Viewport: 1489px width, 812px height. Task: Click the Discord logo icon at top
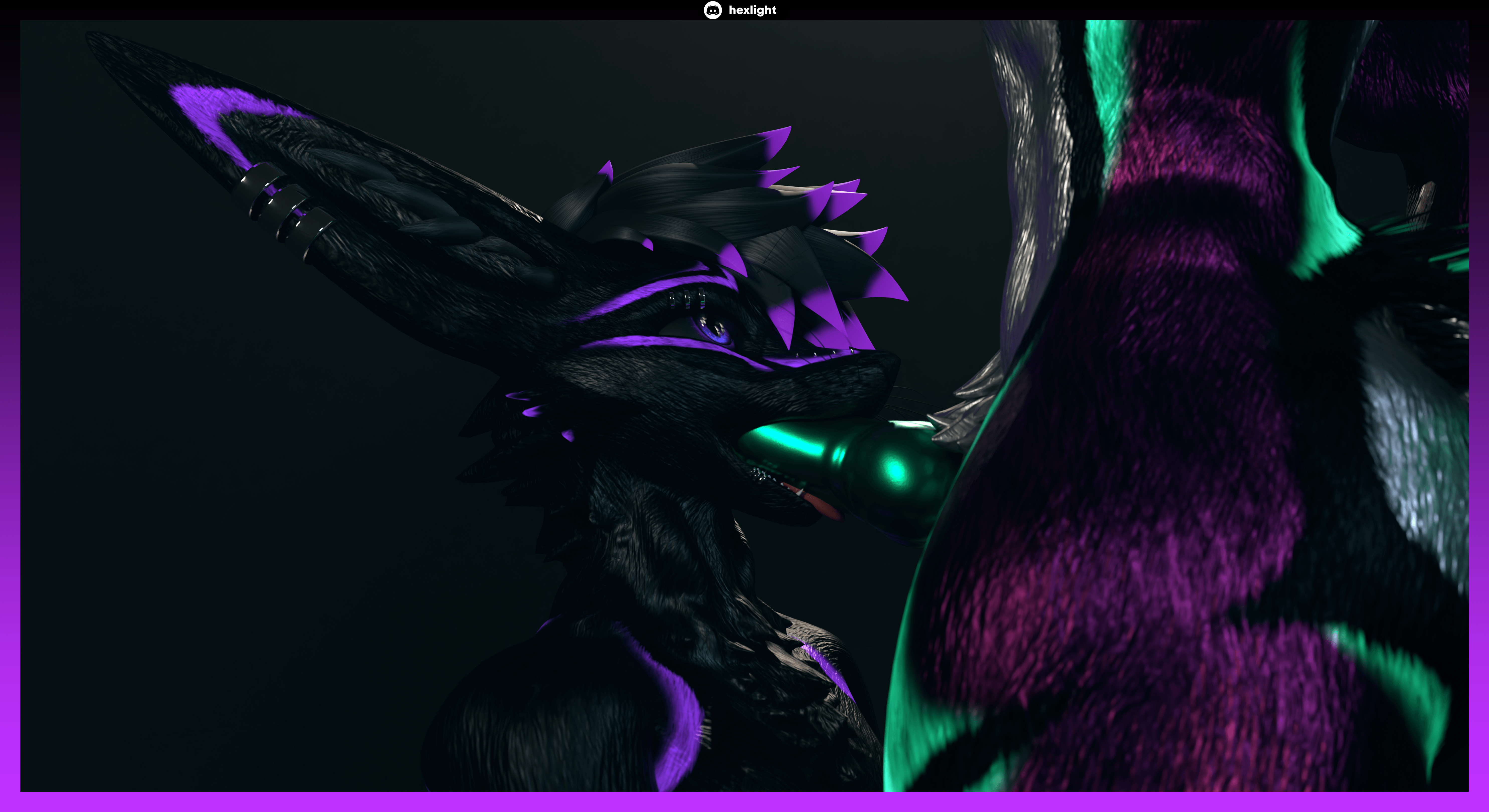point(712,10)
